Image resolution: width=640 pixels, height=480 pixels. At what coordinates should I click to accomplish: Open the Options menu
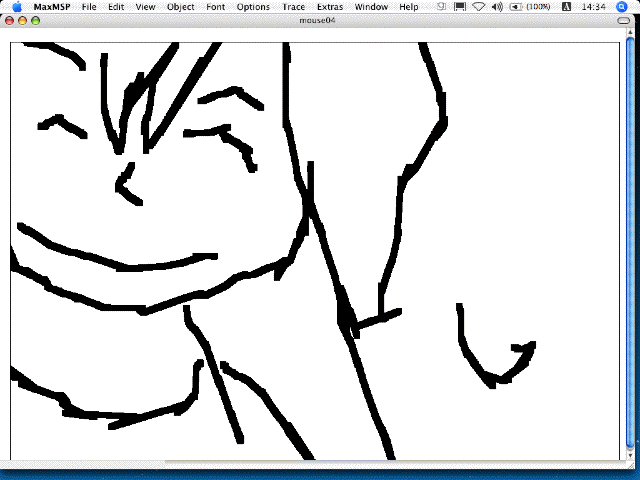coord(253,7)
